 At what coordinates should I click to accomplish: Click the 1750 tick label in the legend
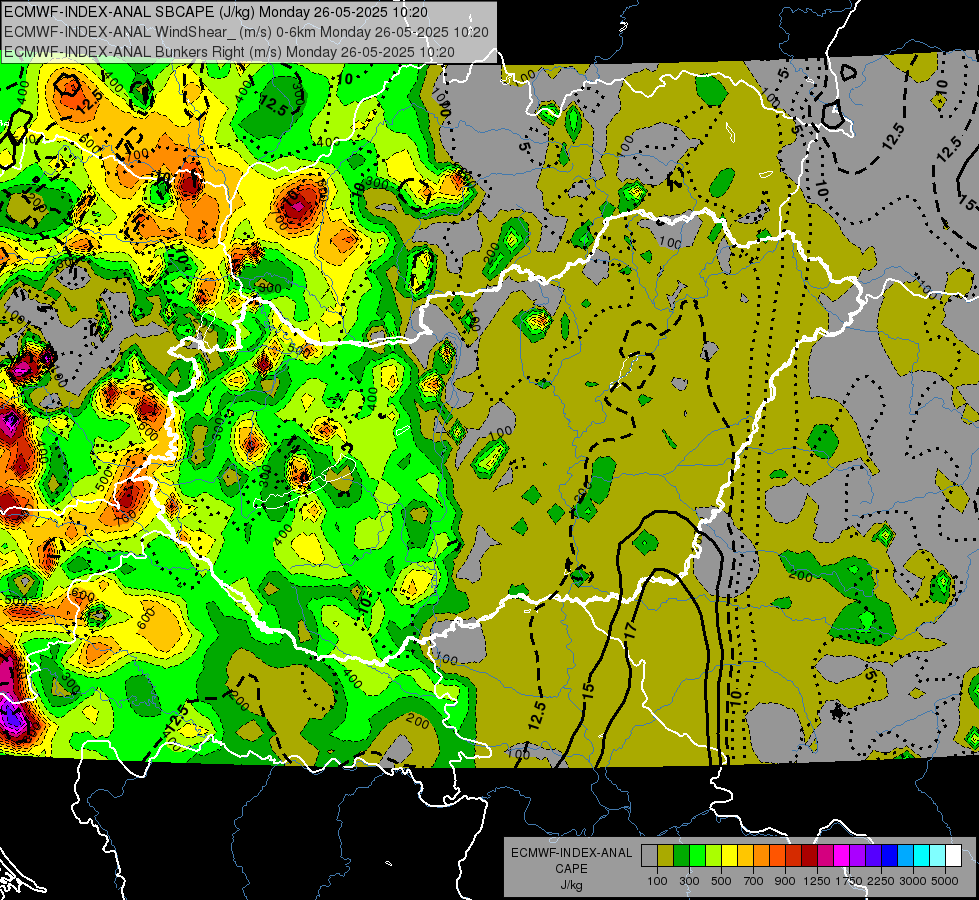[x=849, y=881]
